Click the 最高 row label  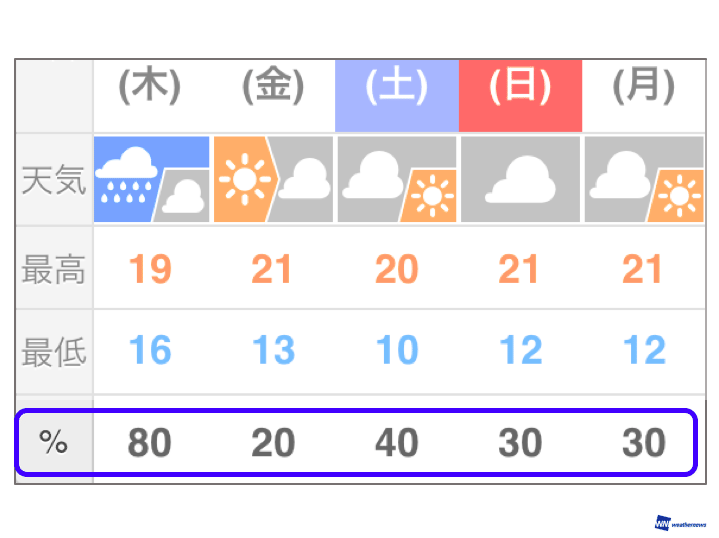[x=54, y=269]
